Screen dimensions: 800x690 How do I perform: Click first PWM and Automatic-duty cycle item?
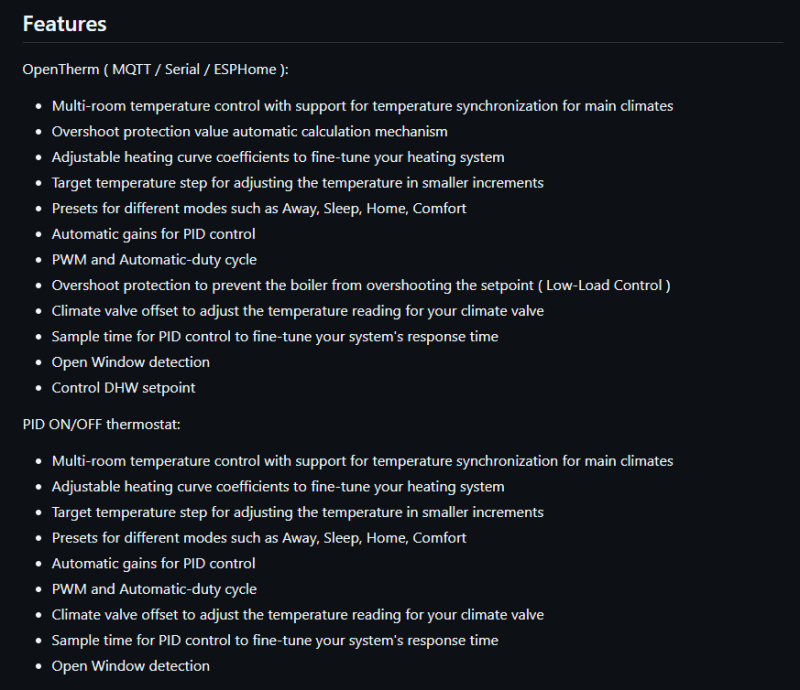click(x=154, y=260)
